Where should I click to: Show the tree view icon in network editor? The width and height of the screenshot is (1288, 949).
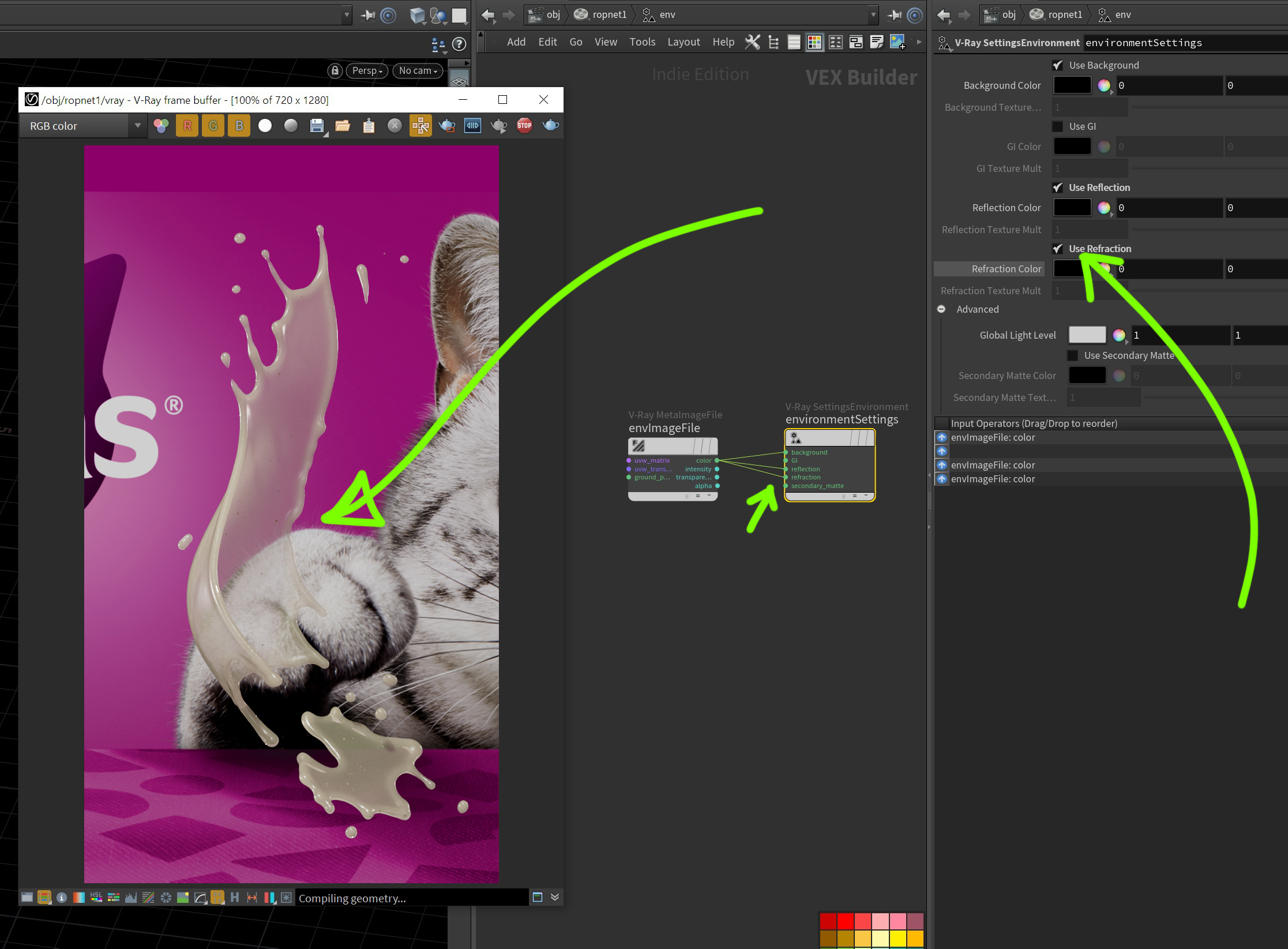(x=773, y=42)
